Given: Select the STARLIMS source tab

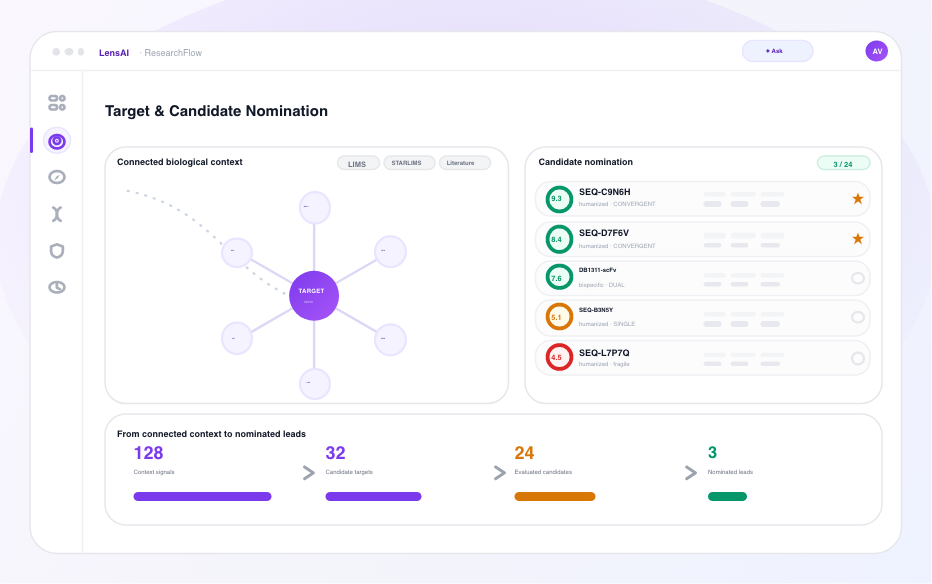Looking at the screenshot, I should pos(409,163).
